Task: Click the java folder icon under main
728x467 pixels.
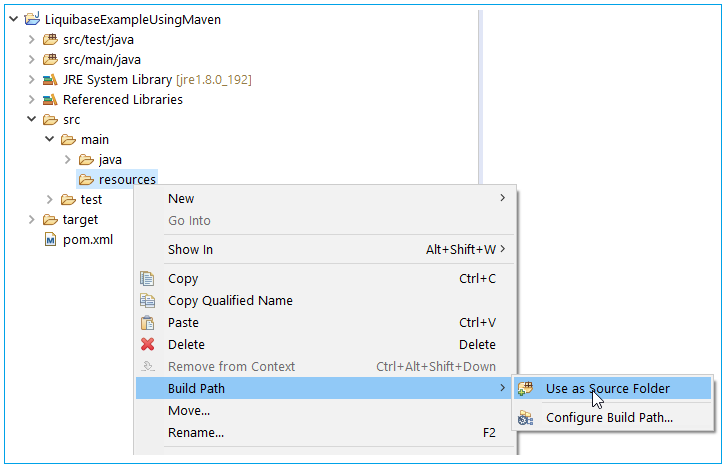Action: click(x=86, y=160)
